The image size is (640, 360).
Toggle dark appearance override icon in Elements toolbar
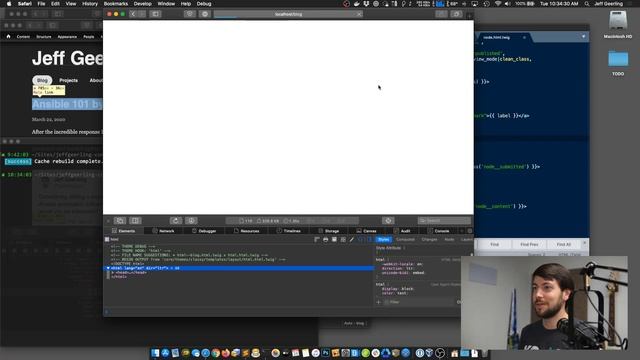pyautogui.click(x=334, y=240)
